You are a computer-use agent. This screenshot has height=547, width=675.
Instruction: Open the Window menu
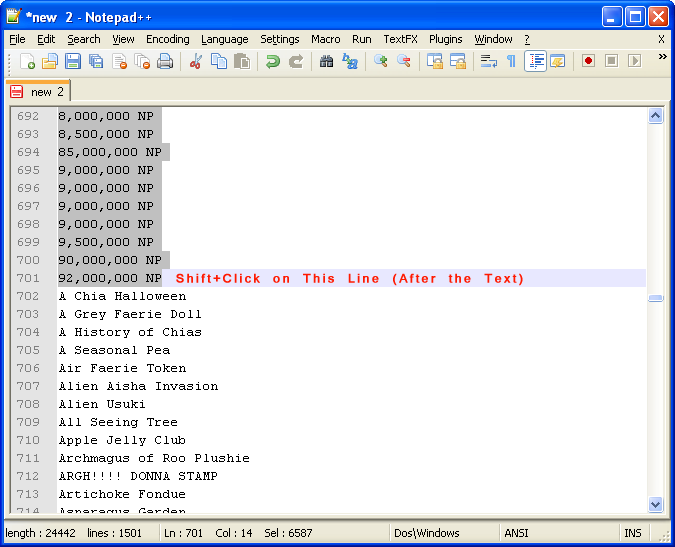tap(493, 39)
